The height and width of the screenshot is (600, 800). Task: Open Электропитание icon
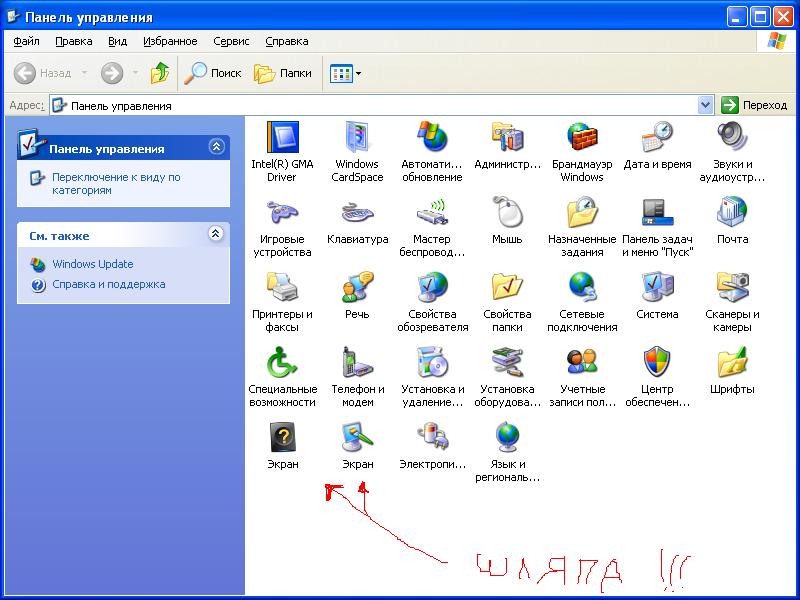point(432,438)
